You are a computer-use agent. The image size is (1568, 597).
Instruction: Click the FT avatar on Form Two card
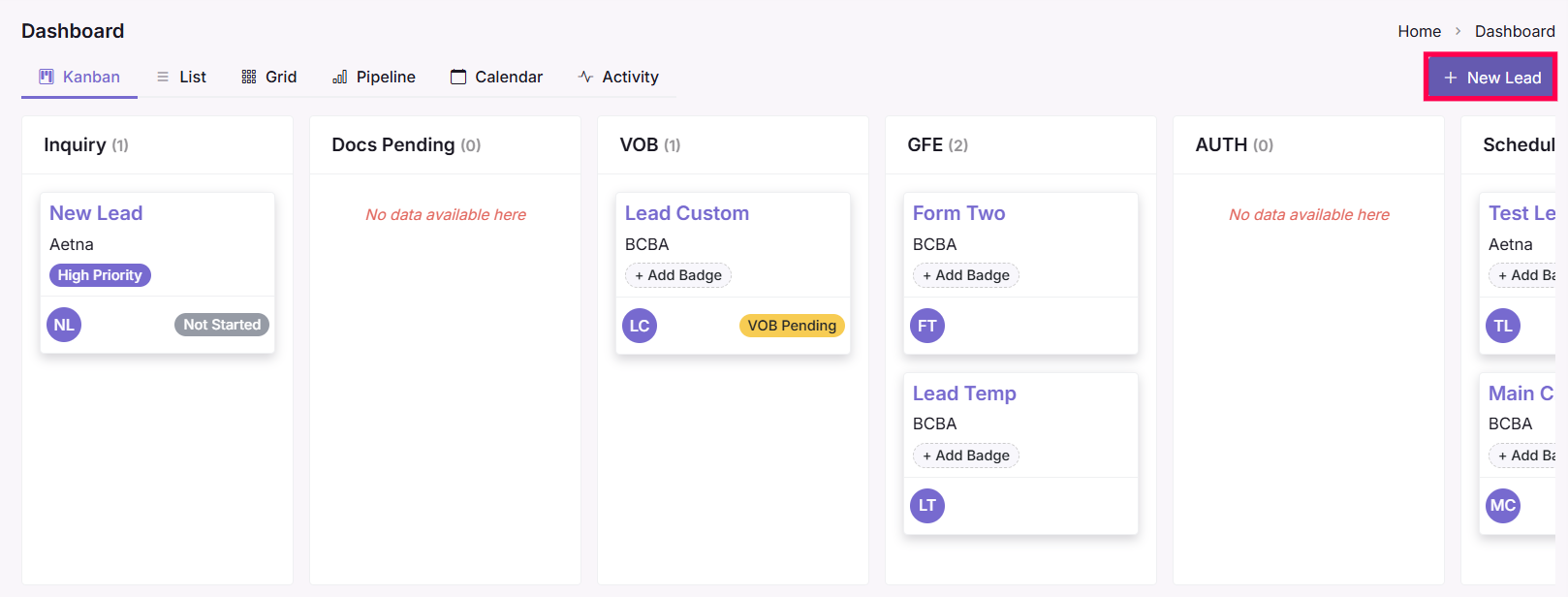coord(927,326)
